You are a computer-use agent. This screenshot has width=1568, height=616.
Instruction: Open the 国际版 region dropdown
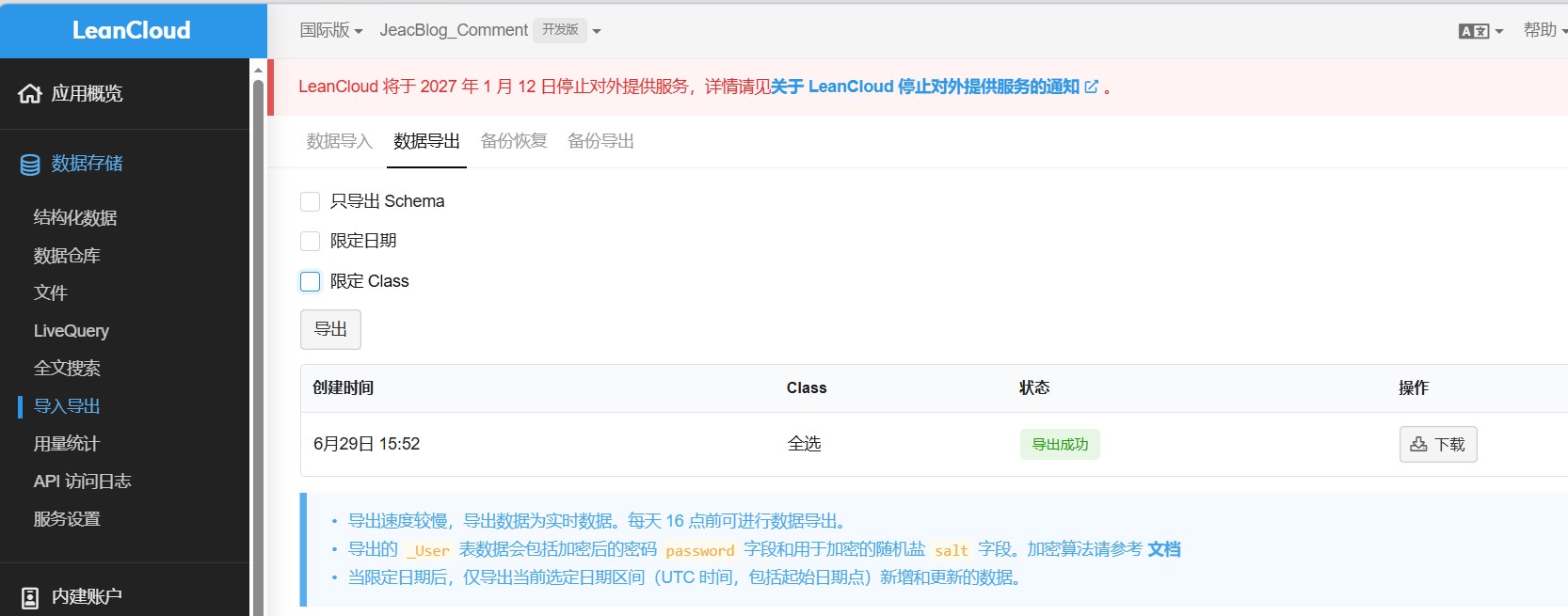pyautogui.click(x=331, y=30)
